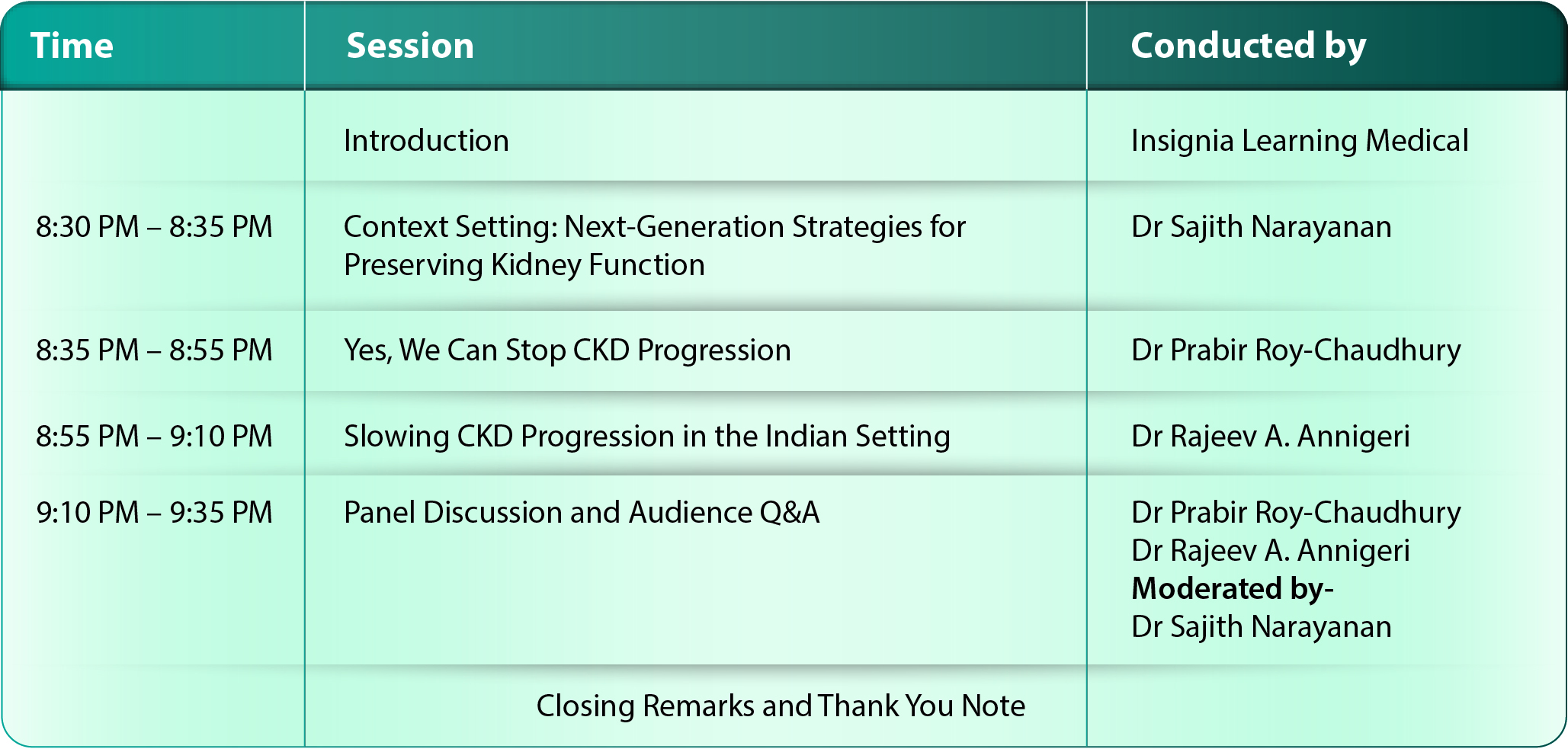This screenshot has height=749, width=1568.
Task: Select the 8:30 PM – 8:35 PM time slot
Action: click(154, 227)
